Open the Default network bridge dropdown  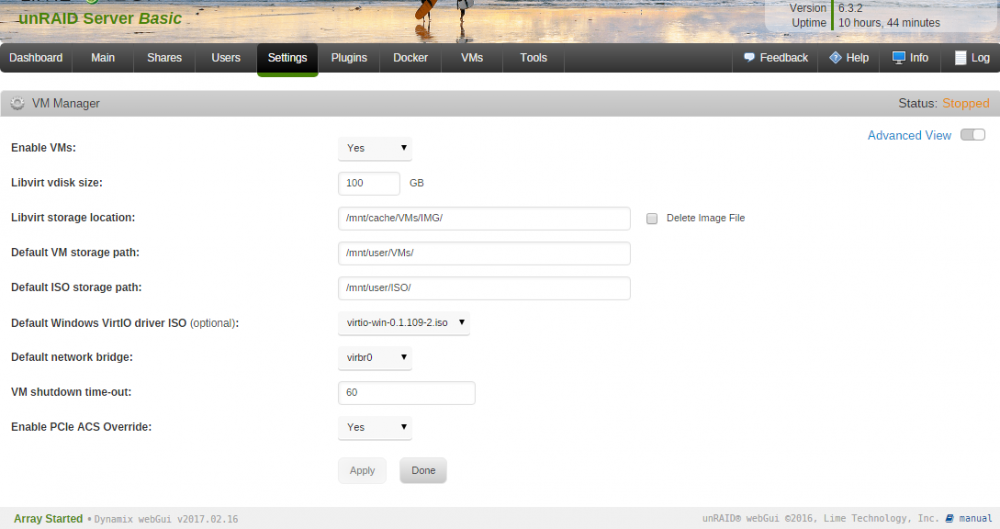[375, 357]
